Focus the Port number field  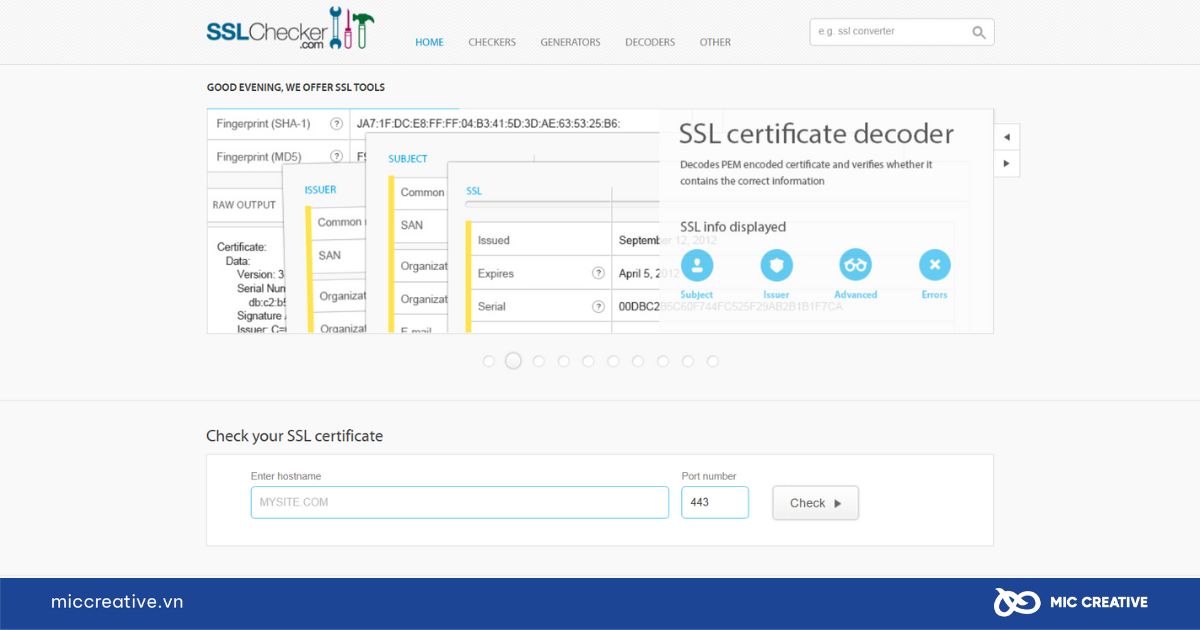(x=715, y=502)
